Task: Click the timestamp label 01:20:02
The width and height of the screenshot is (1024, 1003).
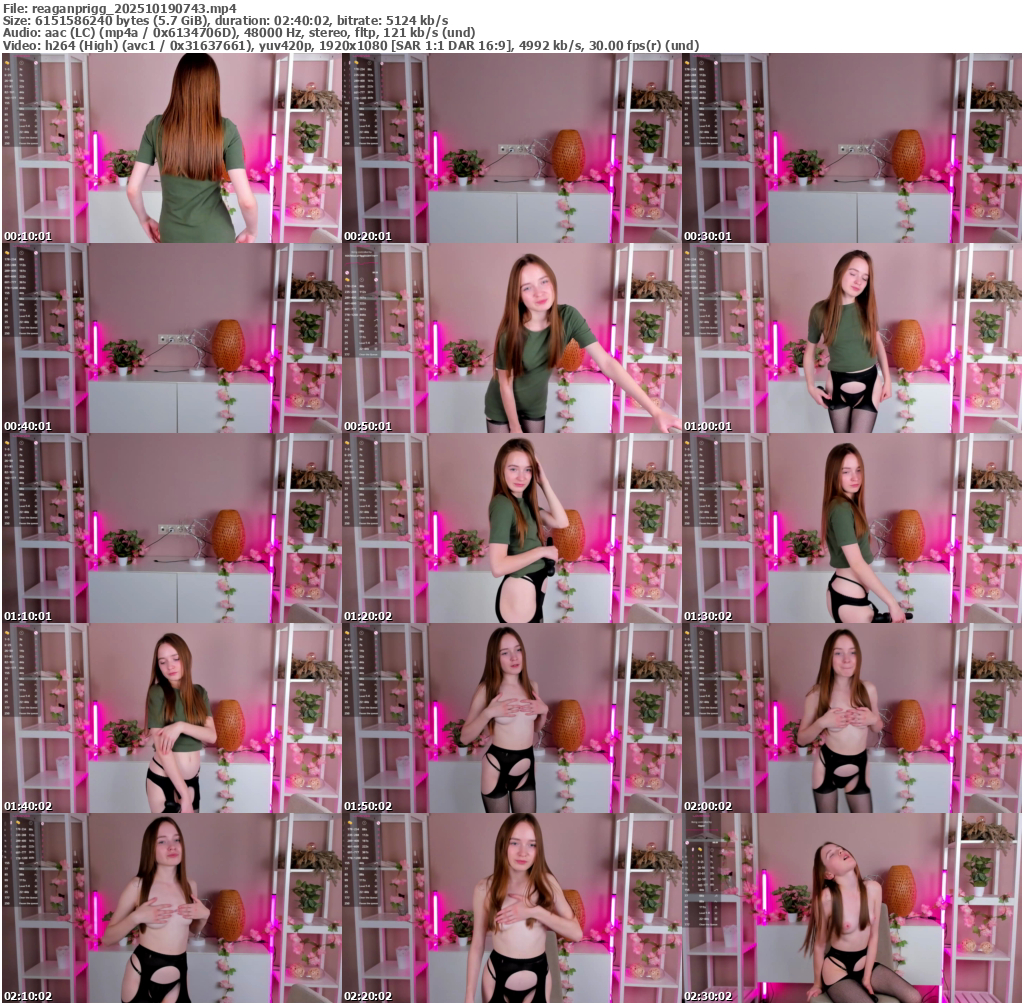Action: (x=368, y=616)
